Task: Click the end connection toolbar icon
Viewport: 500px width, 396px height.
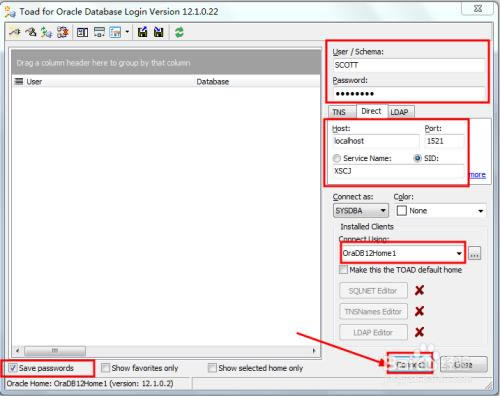Action: pos(31,32)
